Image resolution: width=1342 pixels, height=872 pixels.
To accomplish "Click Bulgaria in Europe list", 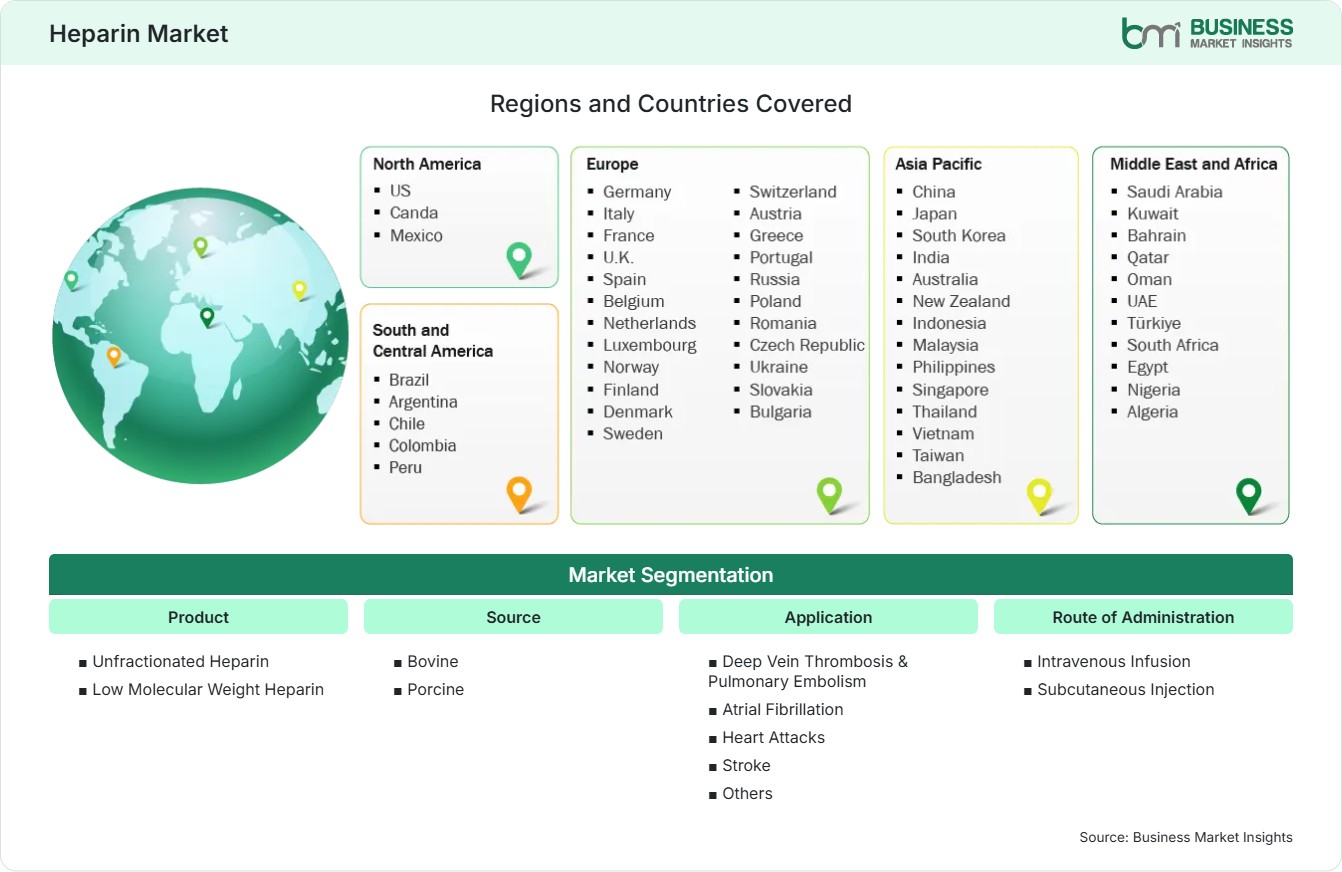I will 781,411.
